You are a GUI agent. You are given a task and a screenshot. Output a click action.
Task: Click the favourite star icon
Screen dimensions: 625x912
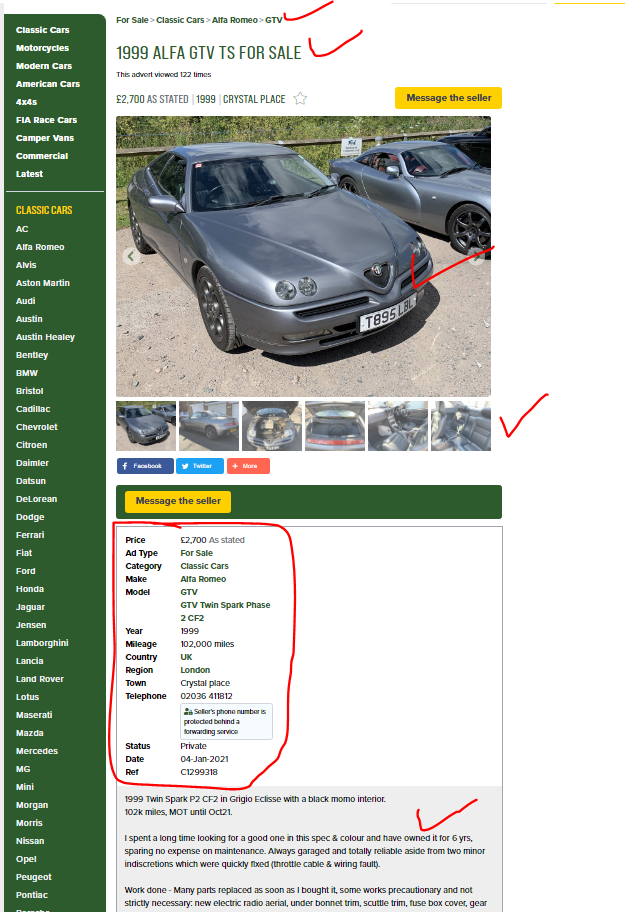coord(300,98)
